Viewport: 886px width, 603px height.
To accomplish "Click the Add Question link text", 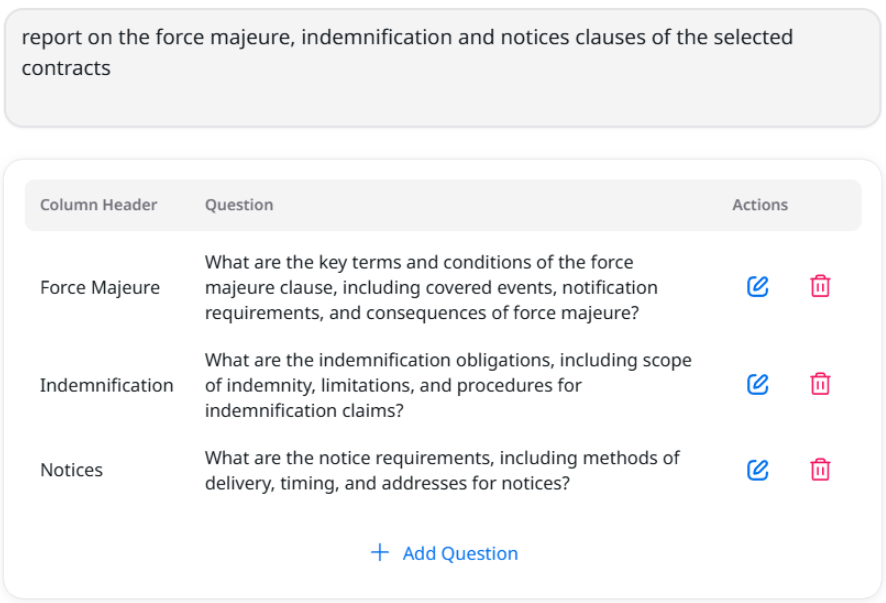I will [460, 553].
